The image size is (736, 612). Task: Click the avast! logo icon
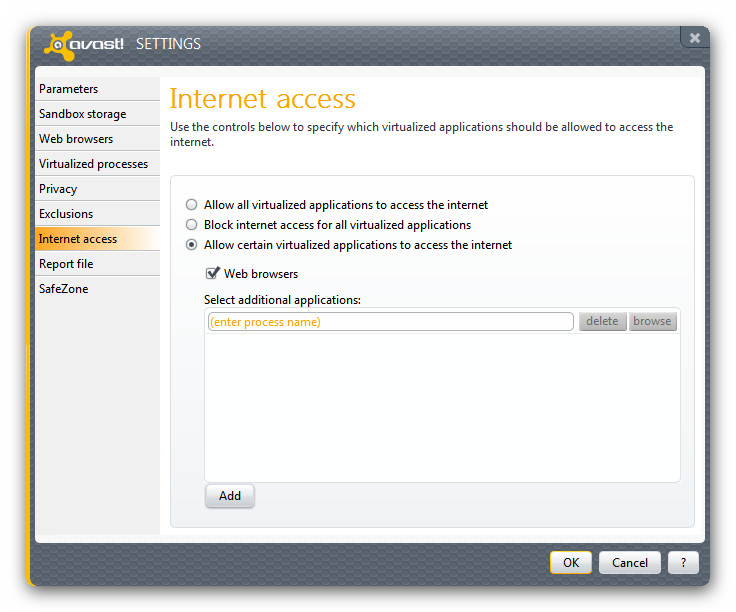[x=85, y=45]
